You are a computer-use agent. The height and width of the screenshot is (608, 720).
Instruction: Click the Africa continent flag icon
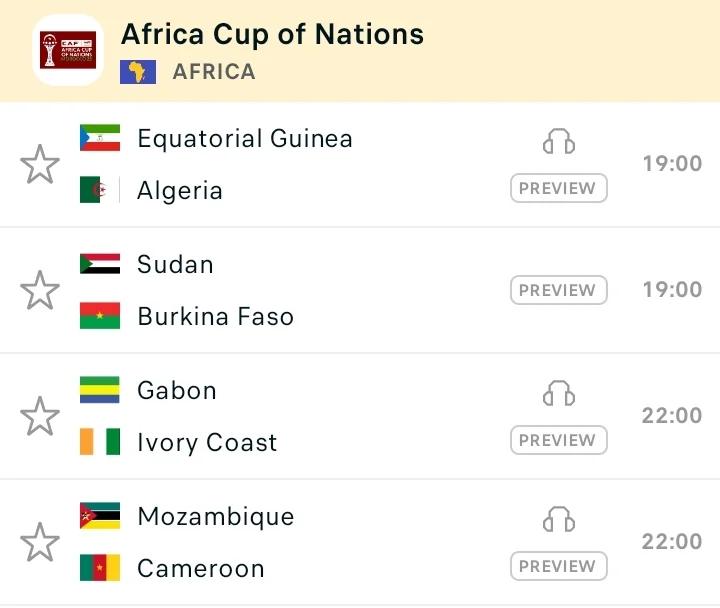pyautogui.click(x=138, y=72)
